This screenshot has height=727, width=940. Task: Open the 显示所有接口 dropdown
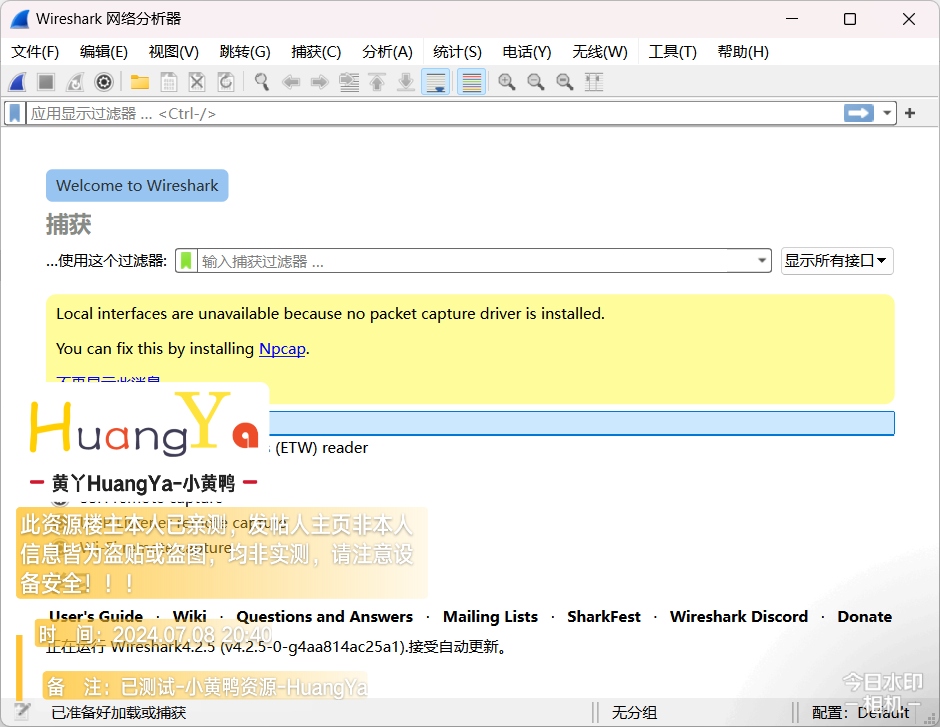point(836,261)
